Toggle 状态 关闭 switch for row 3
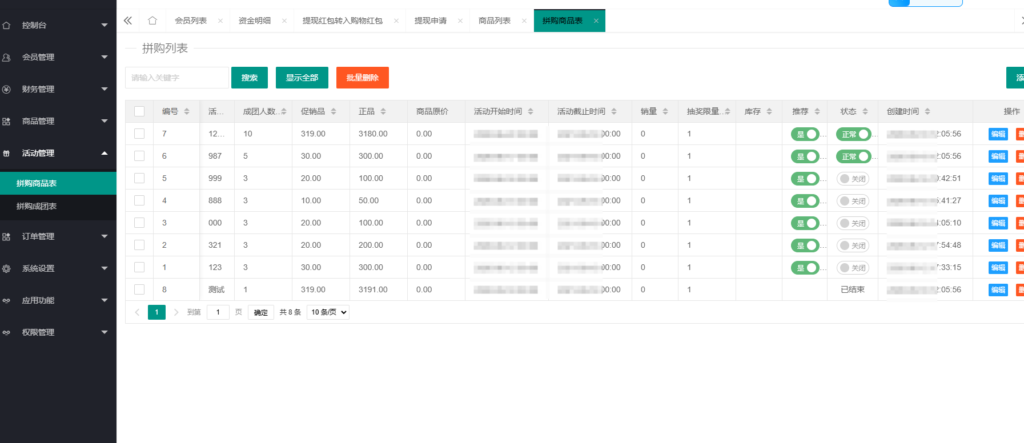 click(853, 223)
